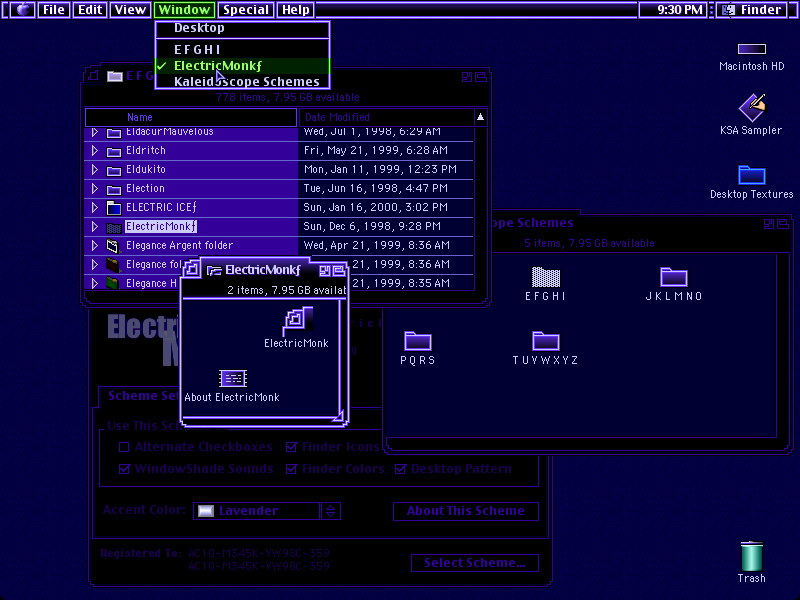Open the View menu
800x600 pixels.
[130, 10]
